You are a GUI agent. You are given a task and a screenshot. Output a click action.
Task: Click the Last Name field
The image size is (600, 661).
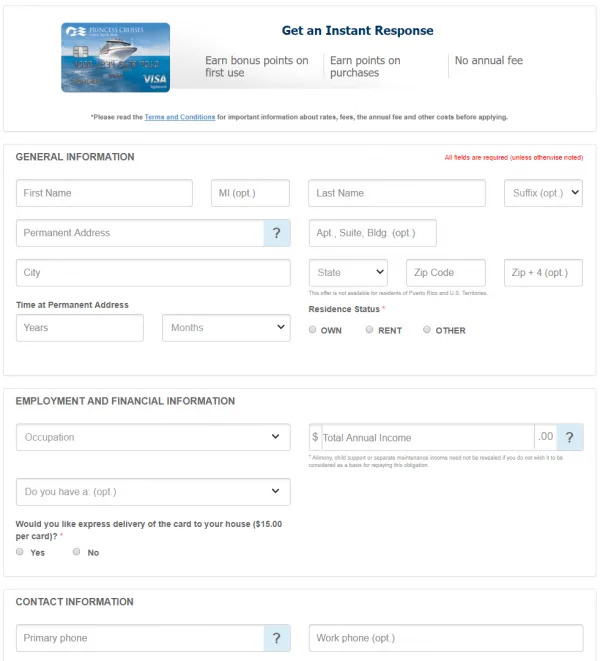pos(396,193)
